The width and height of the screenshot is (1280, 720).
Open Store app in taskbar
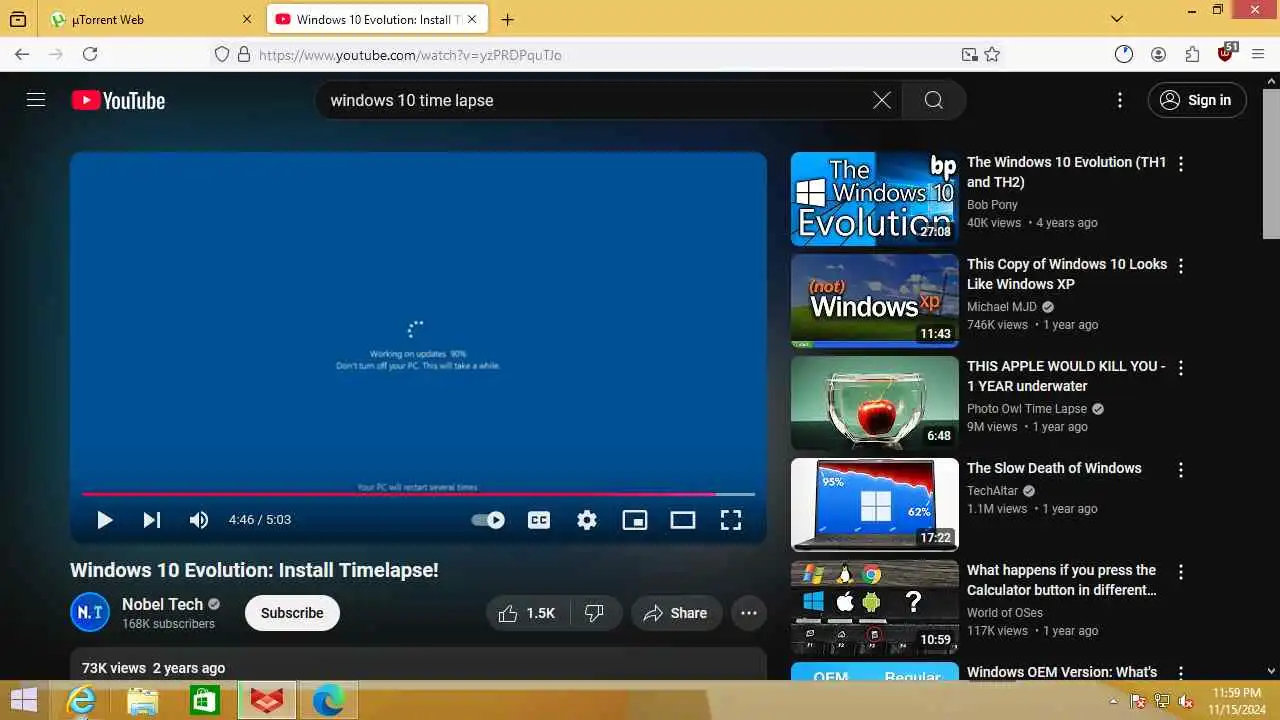(x=204, y=701)
